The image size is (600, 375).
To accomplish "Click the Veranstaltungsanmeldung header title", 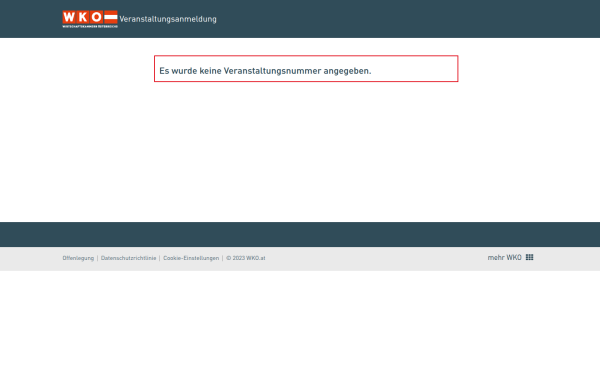I will [168, 19].
